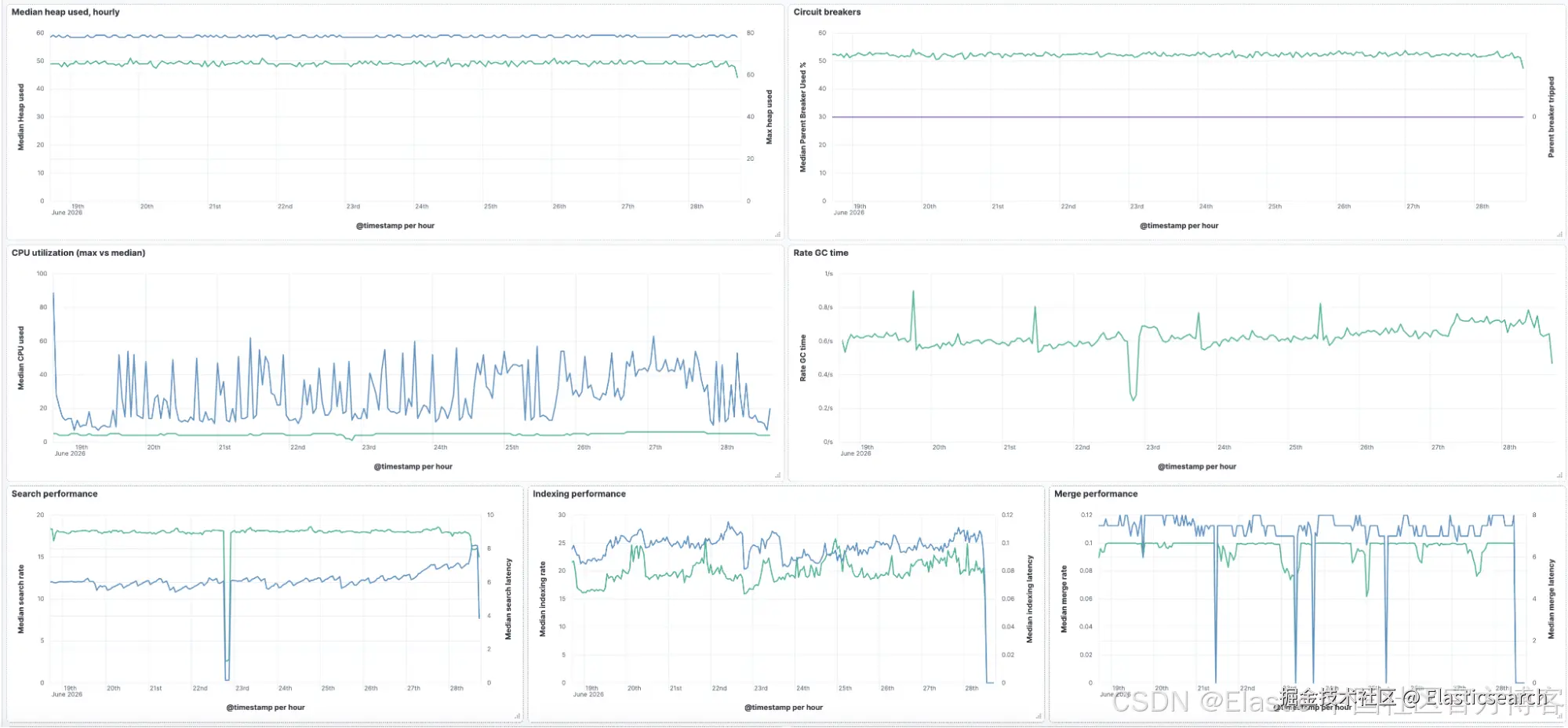Click the '23rd' date tick under the Search performance chart

242,688
